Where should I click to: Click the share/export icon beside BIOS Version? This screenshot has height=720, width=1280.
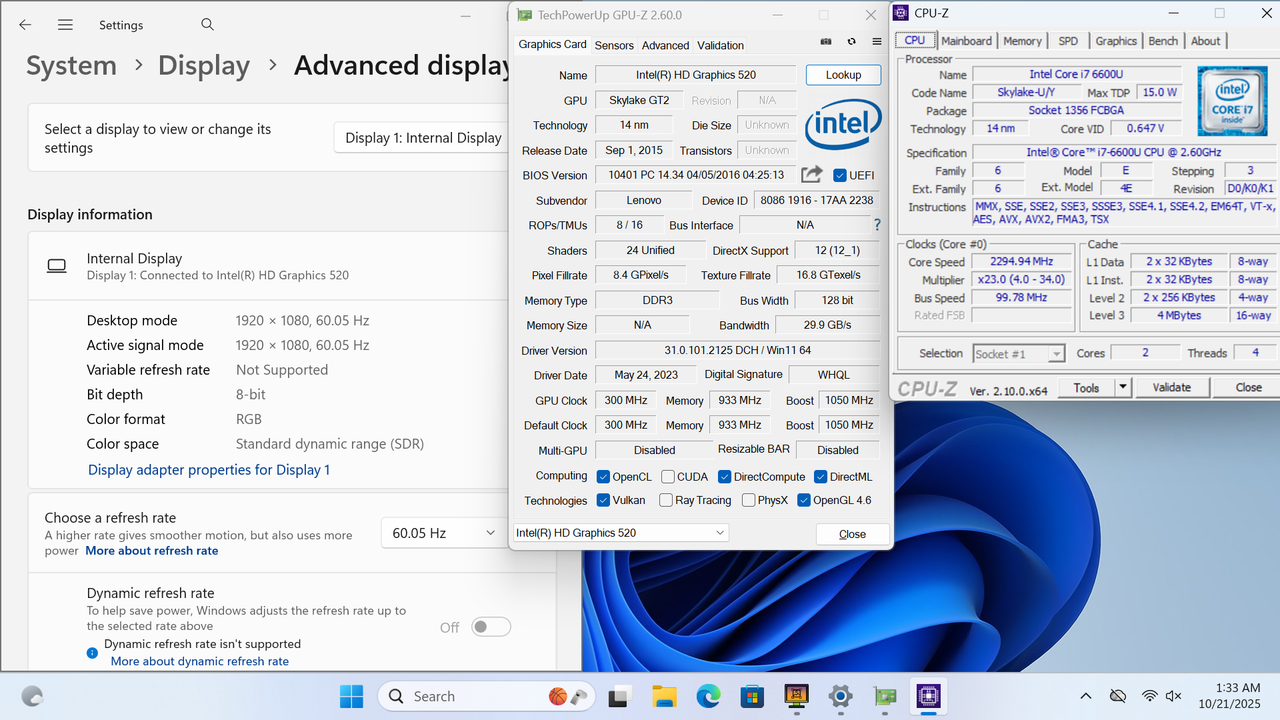pos(812,174)
